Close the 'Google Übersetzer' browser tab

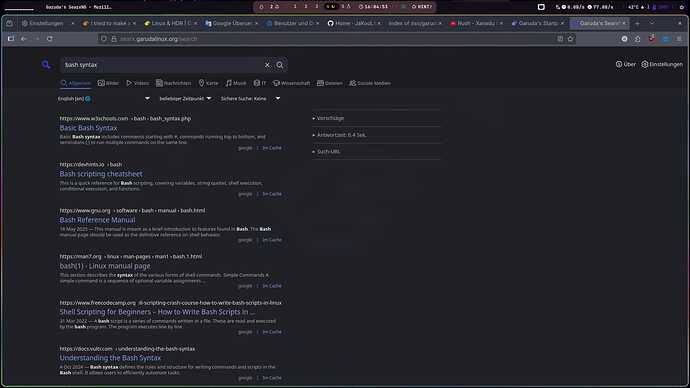coord(256,23)
